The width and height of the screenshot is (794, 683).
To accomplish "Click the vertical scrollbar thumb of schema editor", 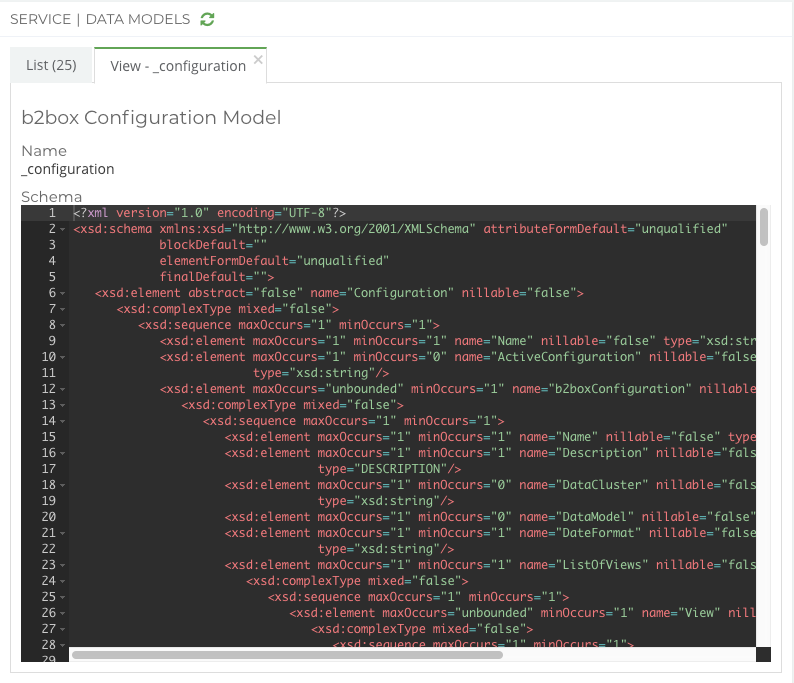I will tap(764, 227).
